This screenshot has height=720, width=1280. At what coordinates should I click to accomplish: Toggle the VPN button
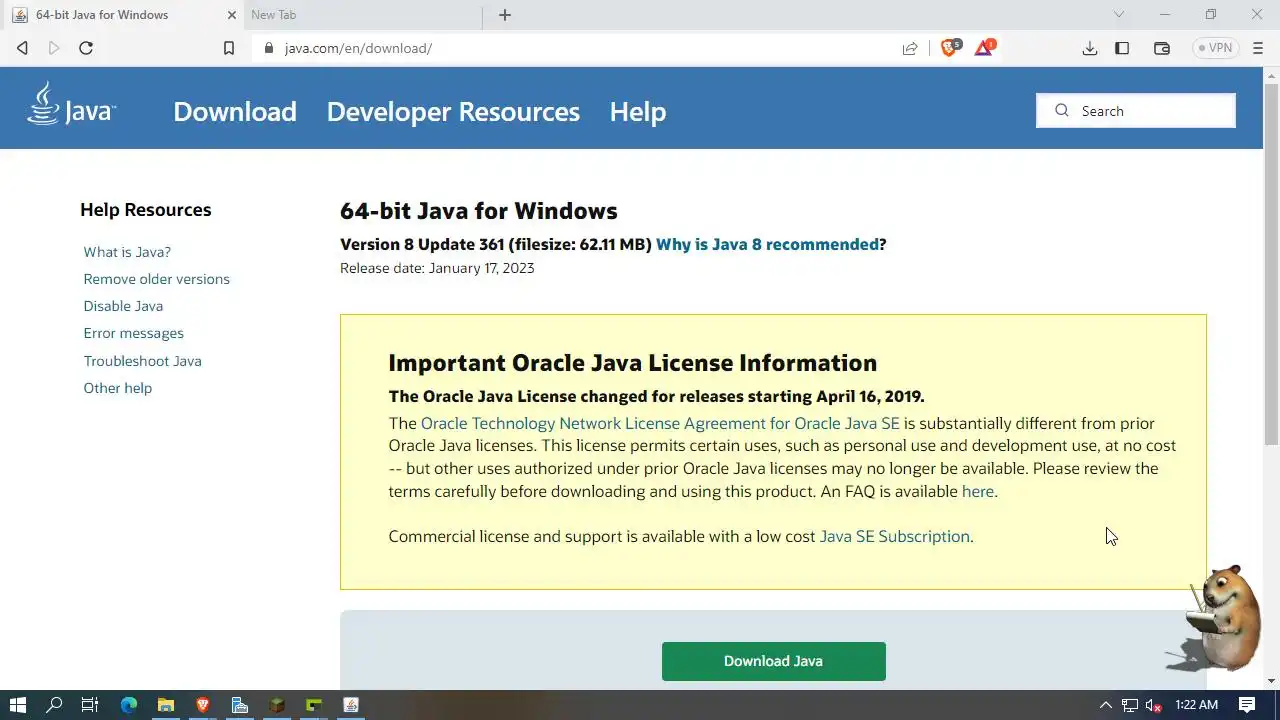(x=1216, y=48)
